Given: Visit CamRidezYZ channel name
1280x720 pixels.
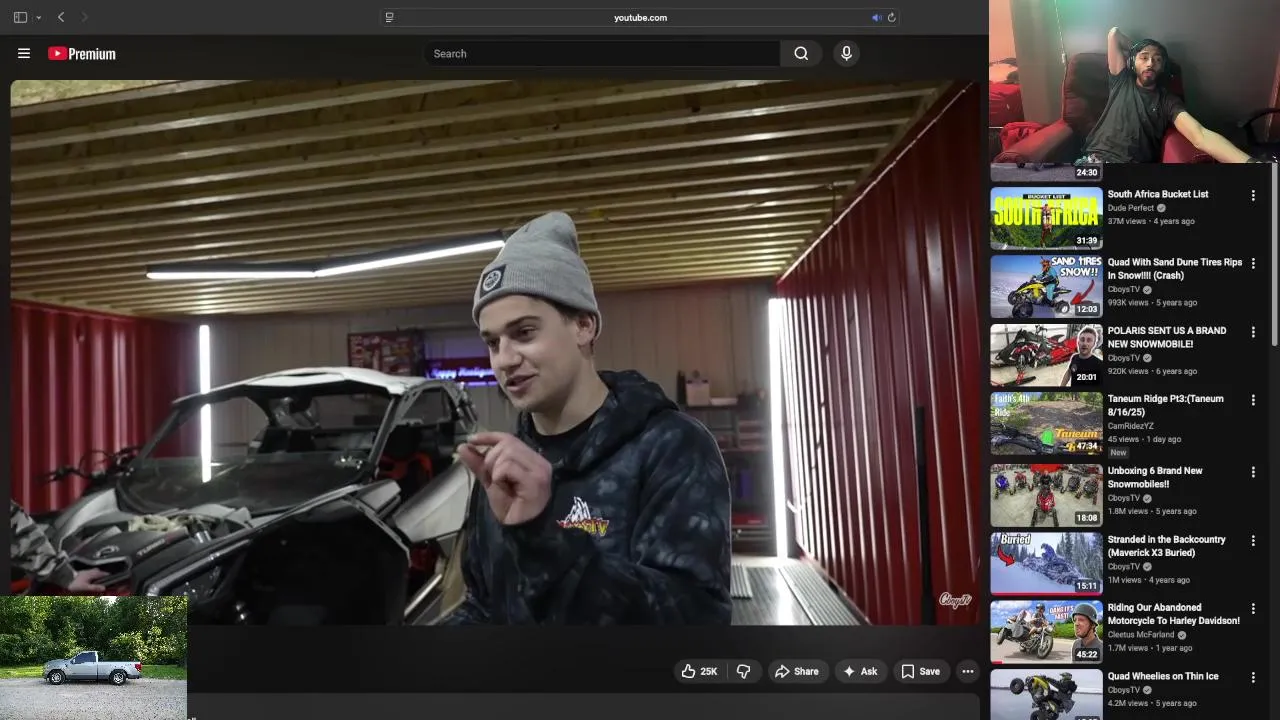Looking at the screenshot, I should (1131, 426).
